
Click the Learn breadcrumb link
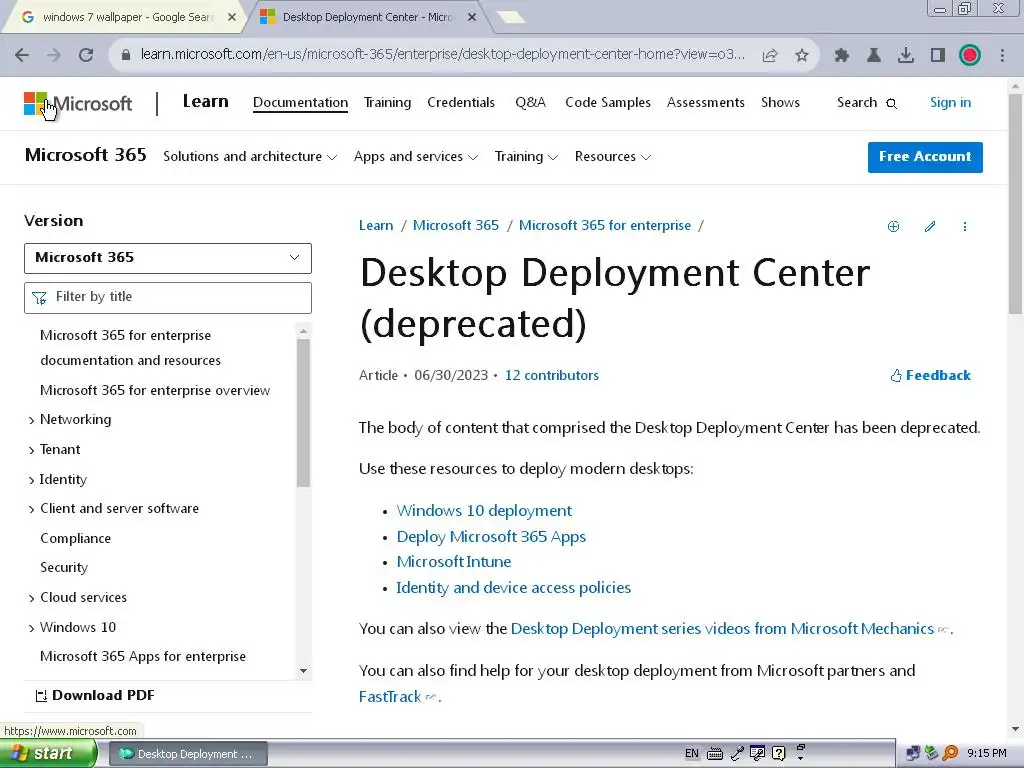(x=376, y=226)
